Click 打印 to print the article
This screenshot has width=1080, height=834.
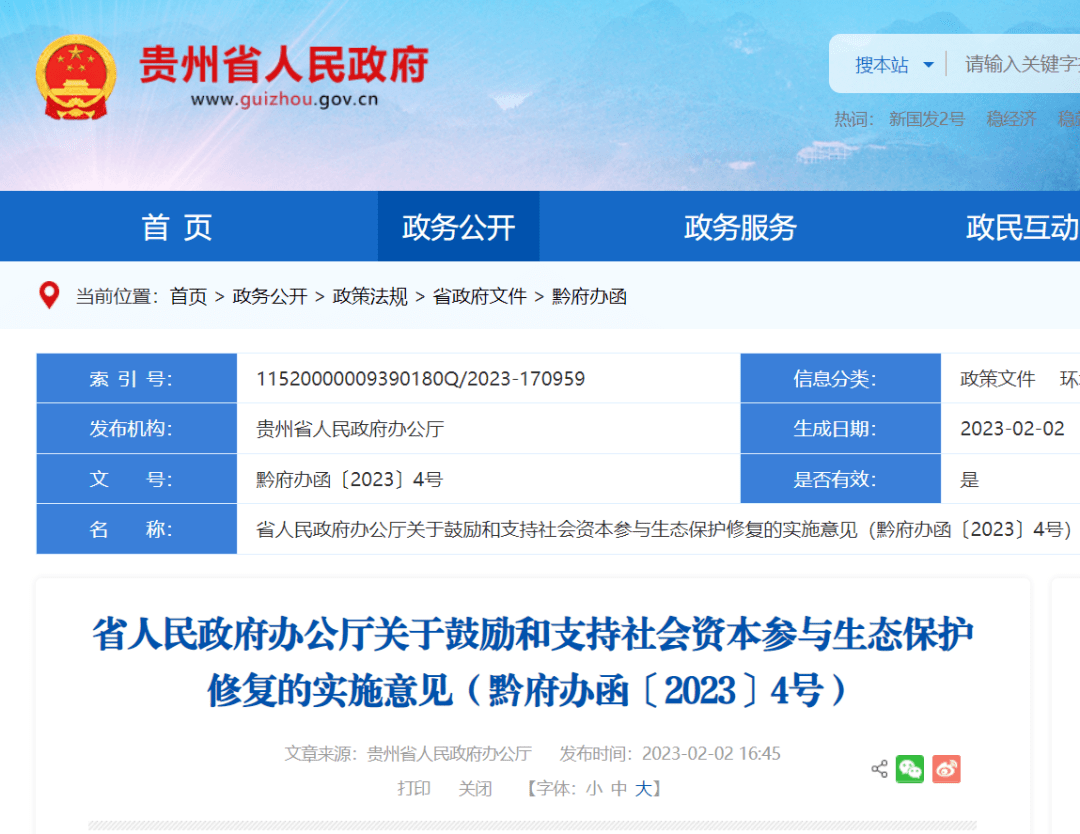click(x=414, y=788)
